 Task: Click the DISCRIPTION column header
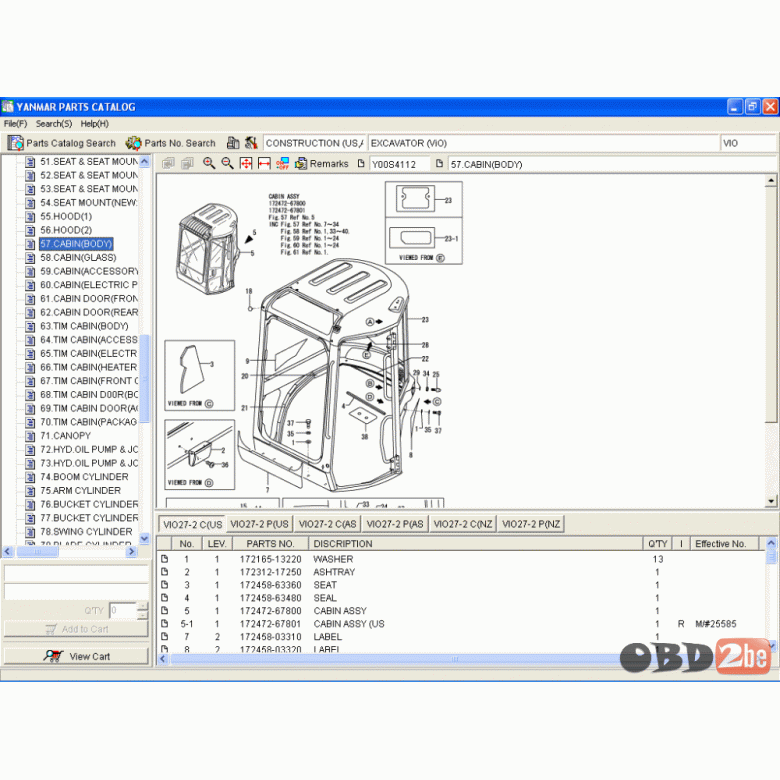pos(476,544)
